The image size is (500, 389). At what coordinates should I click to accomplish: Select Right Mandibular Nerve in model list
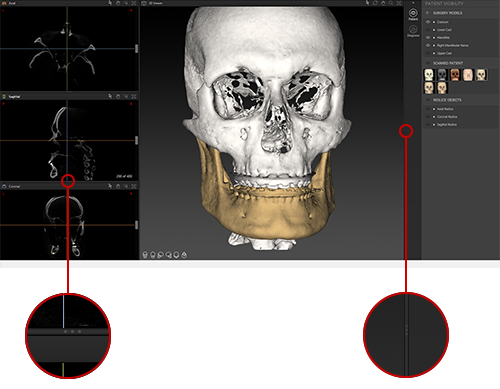(x=452, y=45)
